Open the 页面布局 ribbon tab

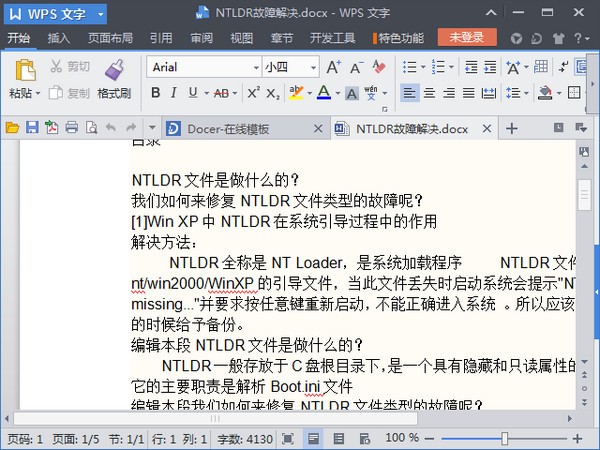coord(110,38)
